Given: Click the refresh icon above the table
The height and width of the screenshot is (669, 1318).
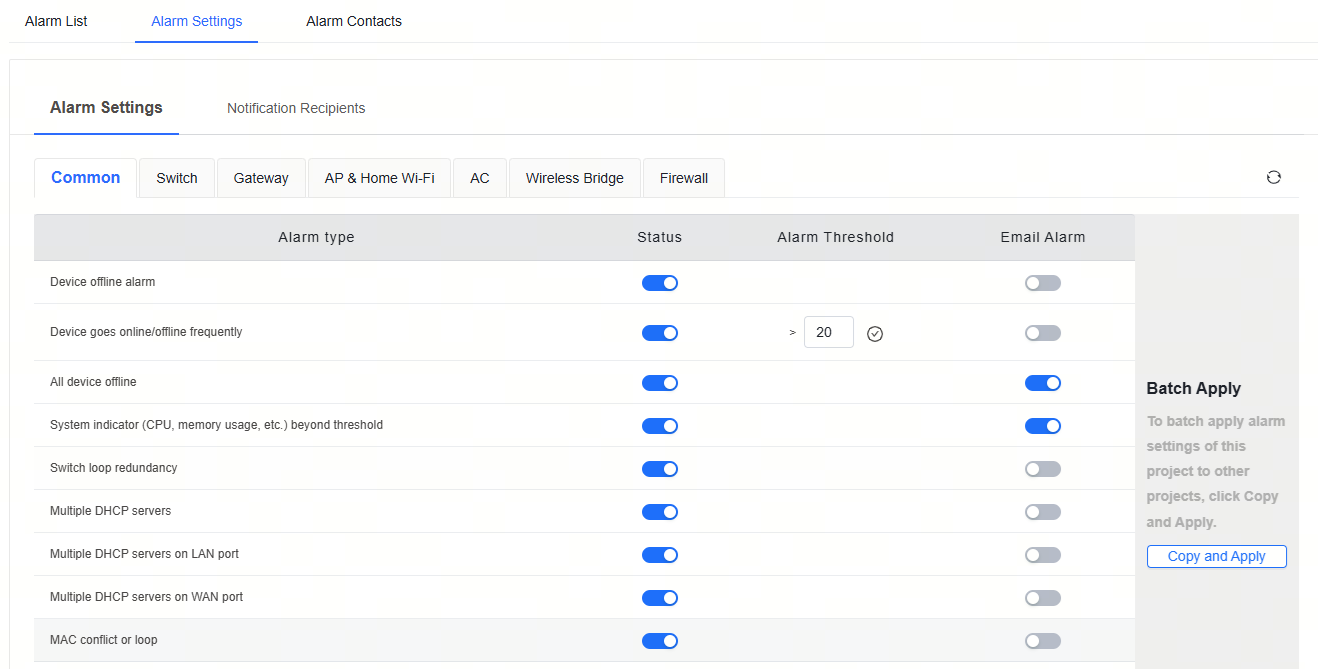Looking at the screenshot, I should [1273, 178].
